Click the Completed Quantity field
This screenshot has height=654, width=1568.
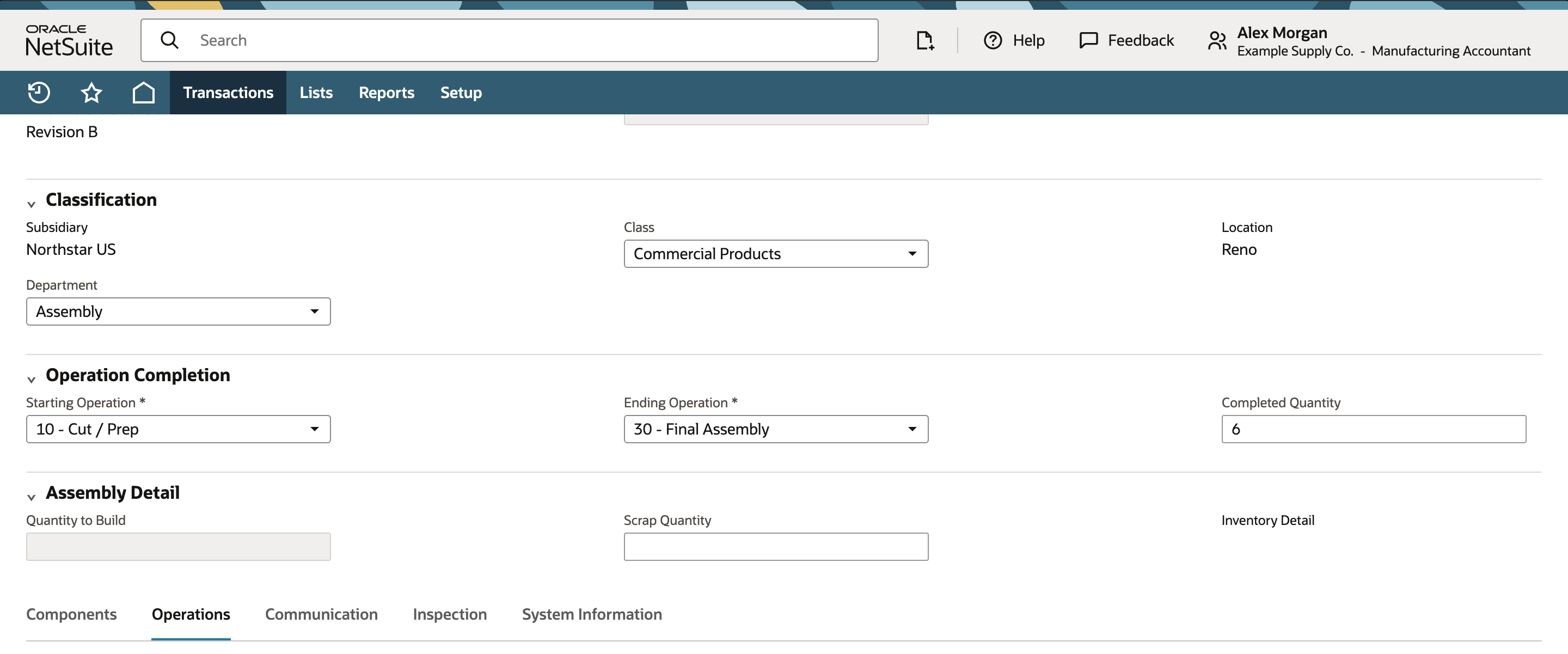[x=1373, y=429]
